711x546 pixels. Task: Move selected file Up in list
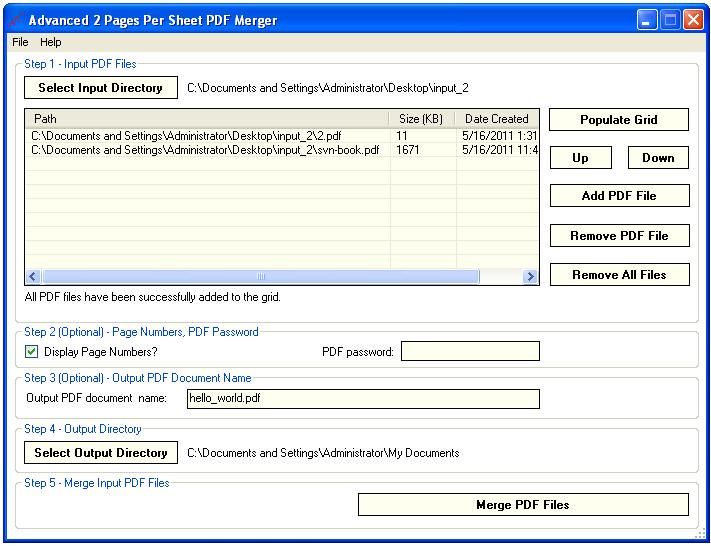pos(580,158)
